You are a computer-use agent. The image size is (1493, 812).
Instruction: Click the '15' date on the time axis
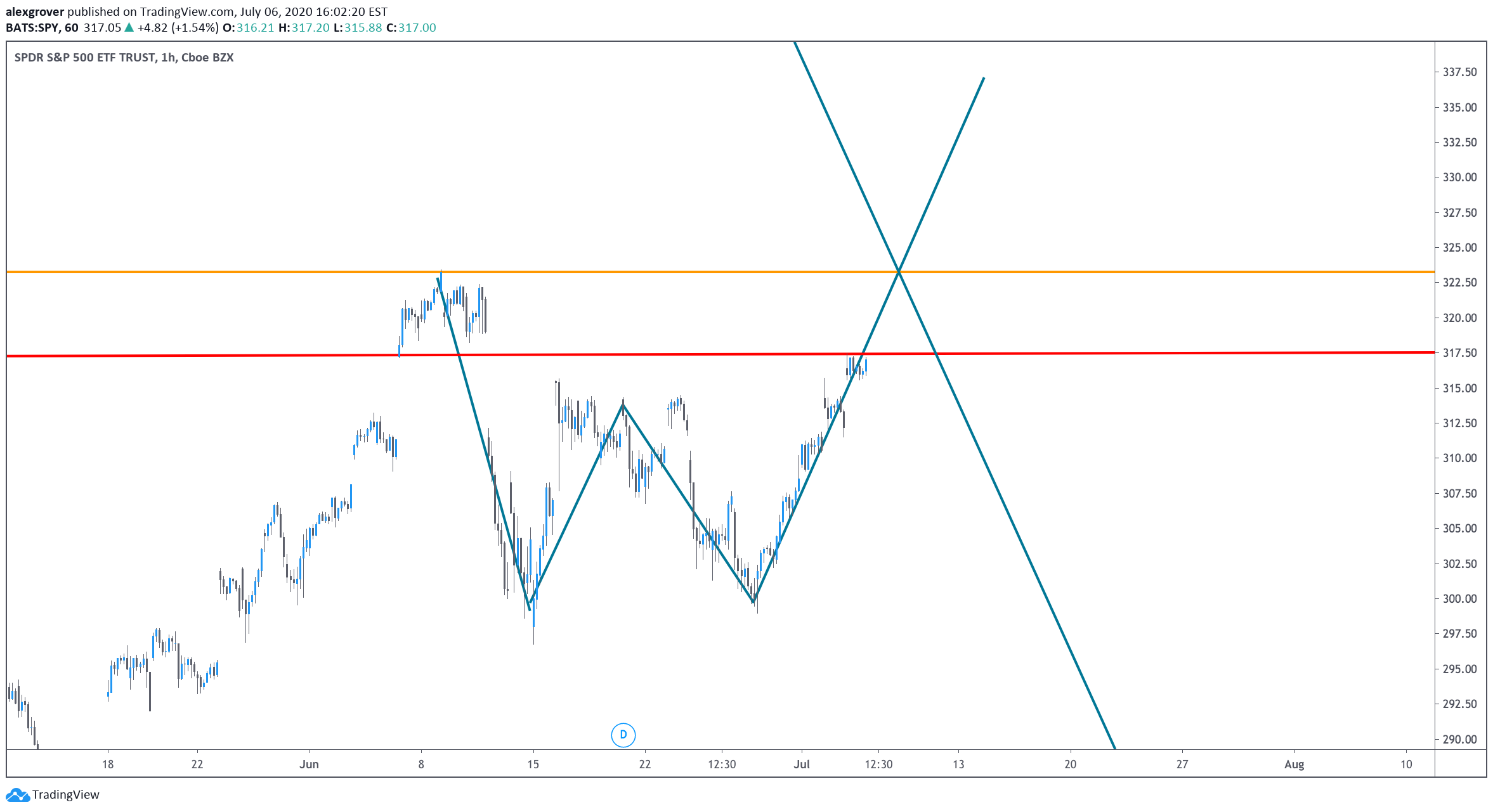(533, 764)
